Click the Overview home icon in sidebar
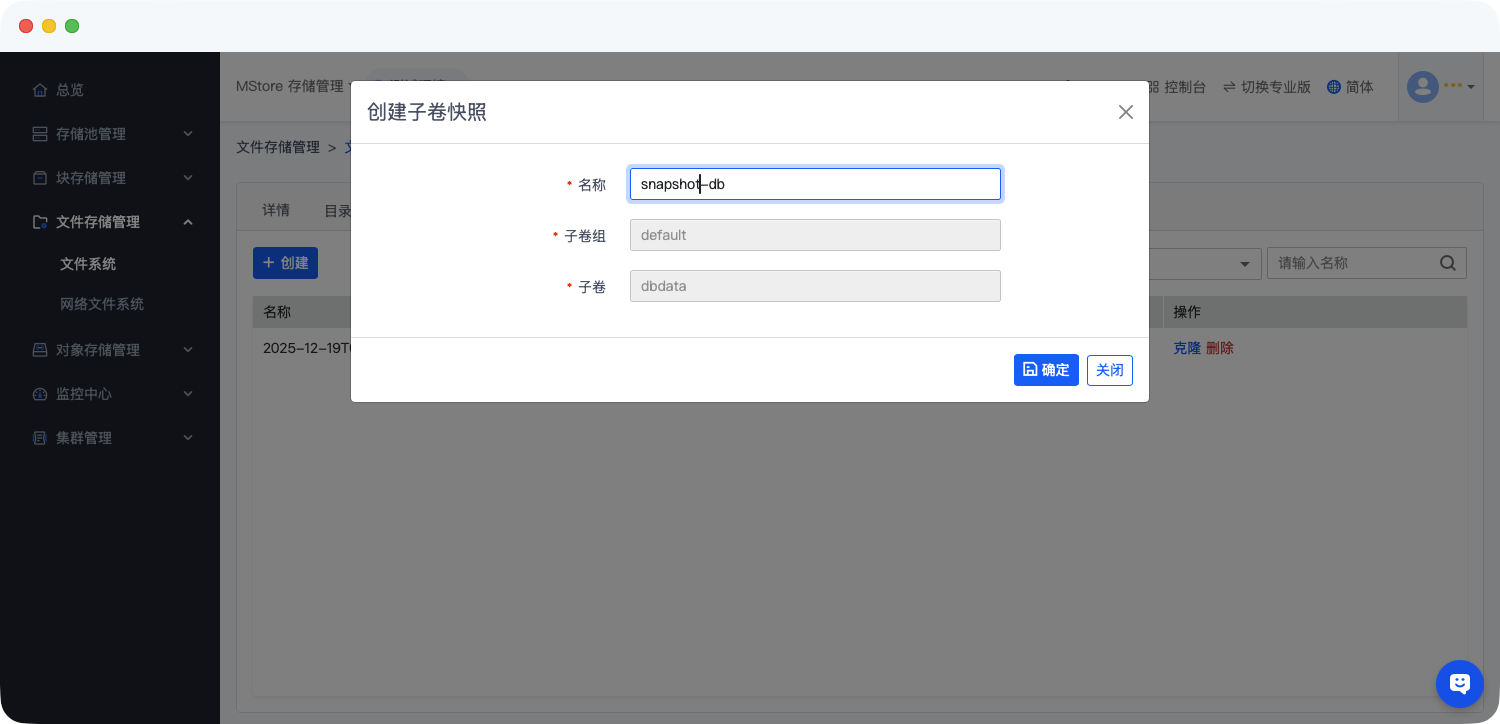1500x724 pixels. 40,90
